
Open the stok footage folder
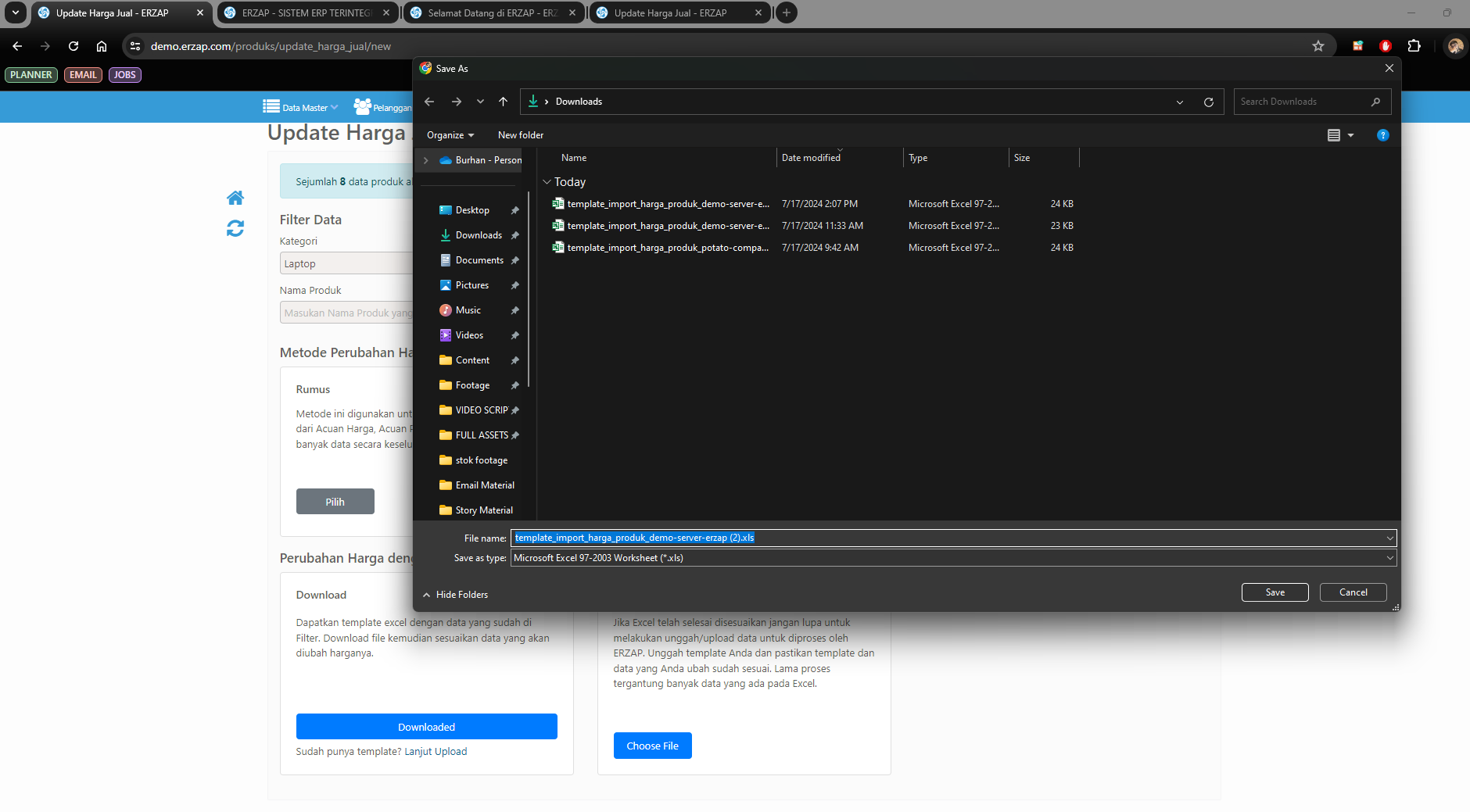pyautogui.click(x=482, y=460)
